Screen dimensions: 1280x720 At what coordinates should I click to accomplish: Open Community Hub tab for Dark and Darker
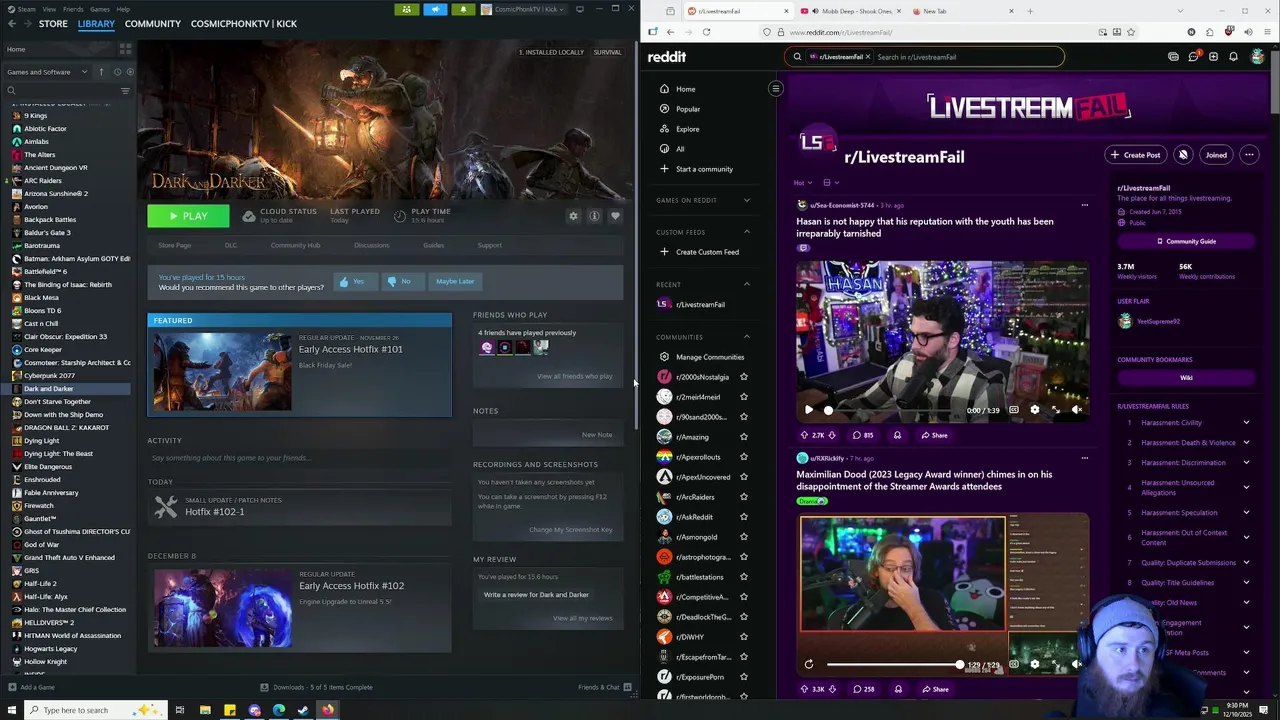point(295,245)
